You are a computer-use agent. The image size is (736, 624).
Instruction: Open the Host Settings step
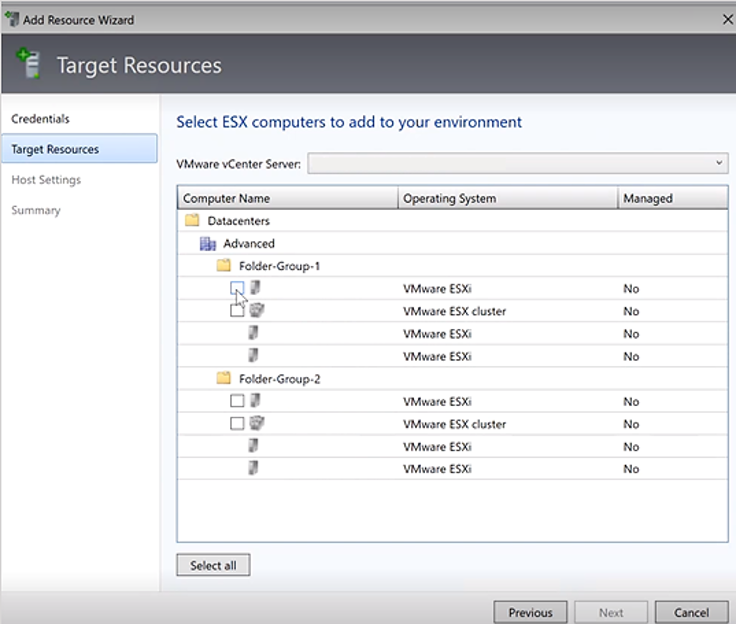[46, 179]
